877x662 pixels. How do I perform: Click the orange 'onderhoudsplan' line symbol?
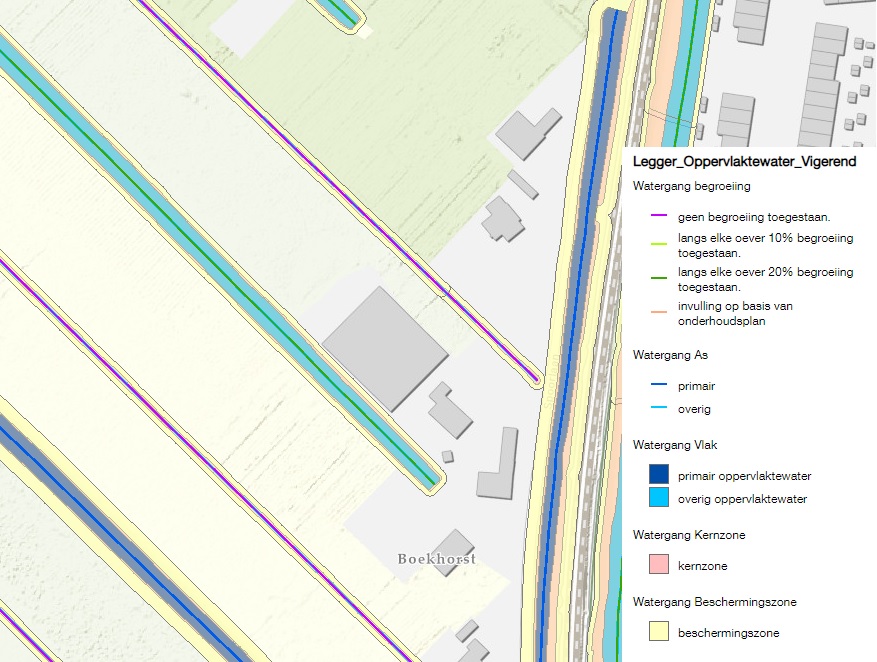(x=659, y=312)
